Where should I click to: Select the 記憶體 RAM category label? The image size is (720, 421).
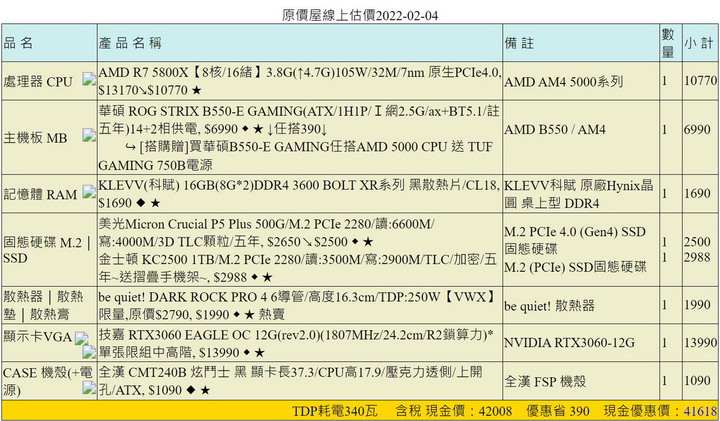[x=40, y=195]
